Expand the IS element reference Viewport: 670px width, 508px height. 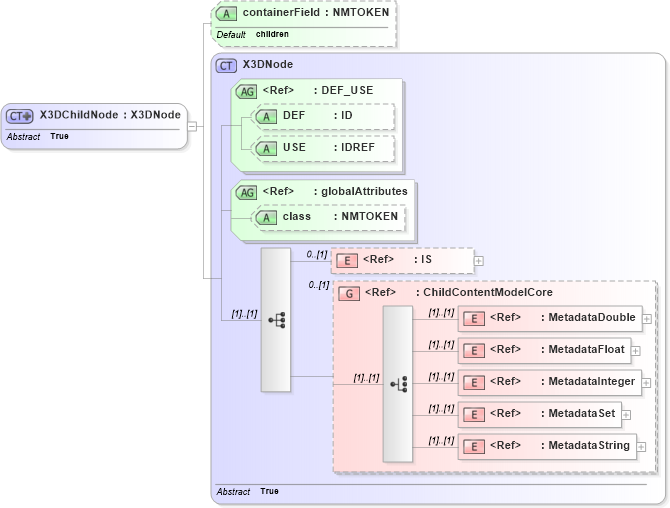479,261
